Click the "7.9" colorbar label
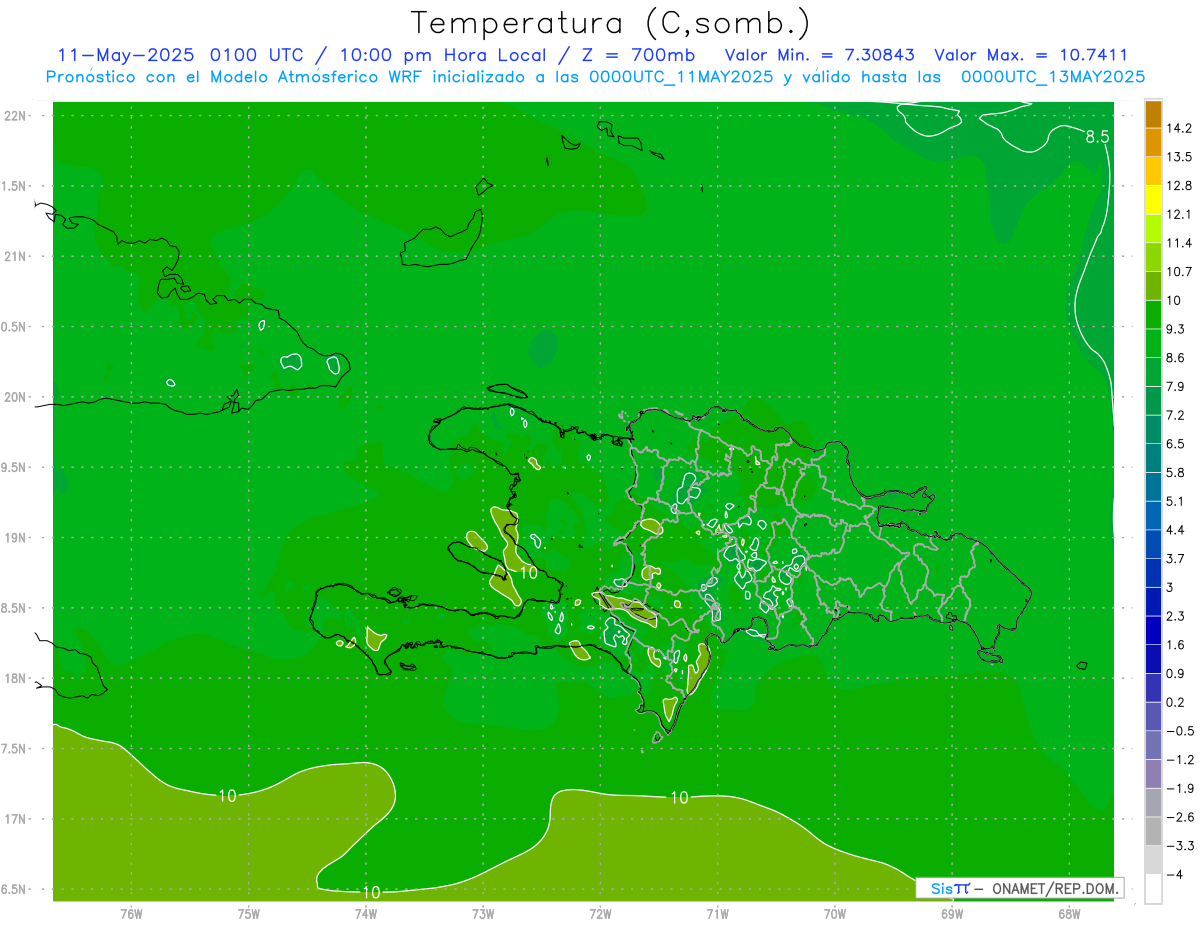The image size is (1200, 927). click(x=1176, y=387)
